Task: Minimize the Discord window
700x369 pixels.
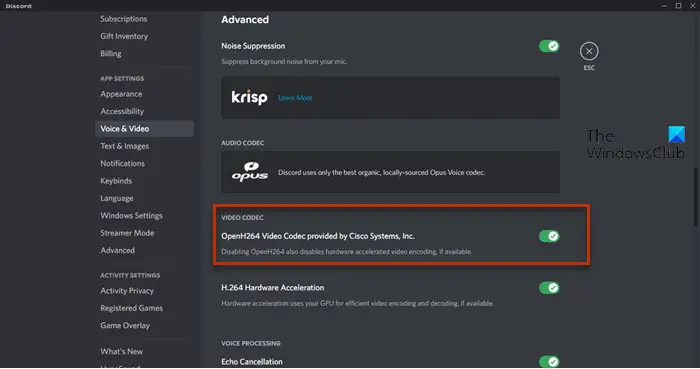Action: [x=664, y=6]
